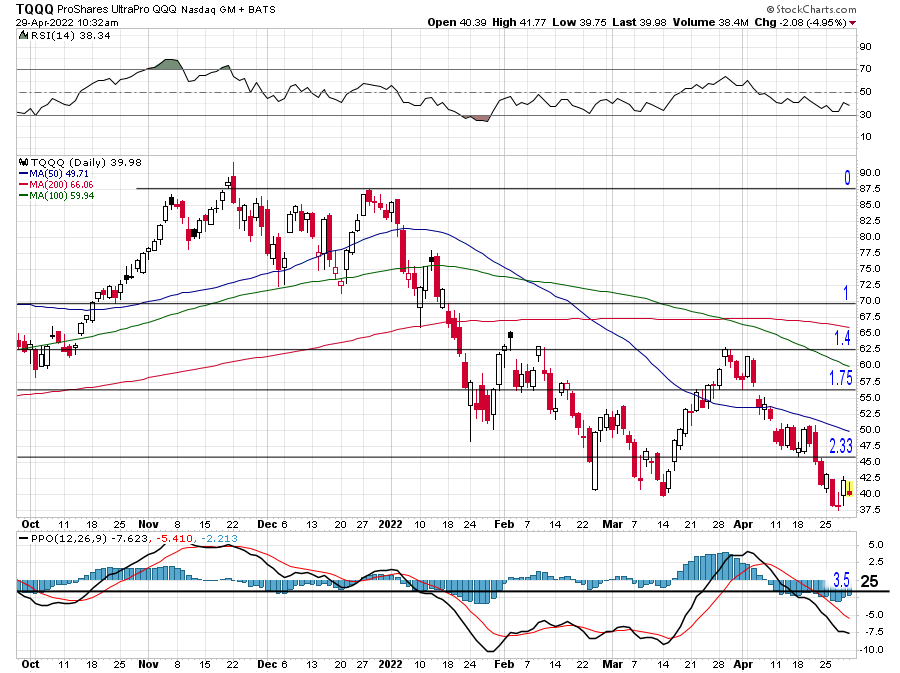
Task: Click the PPO(12,26,9) -7.623 label
Action: point(84,539)
